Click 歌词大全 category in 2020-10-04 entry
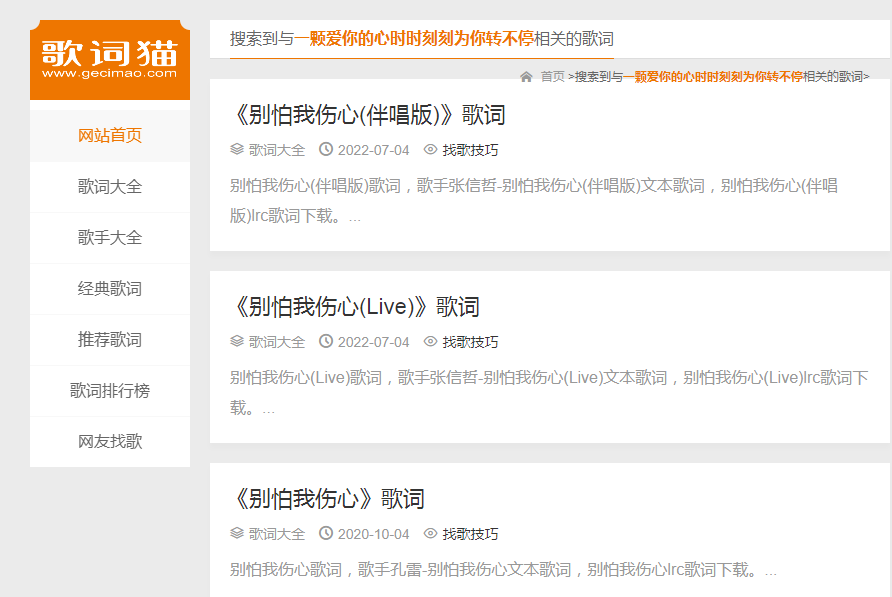This screenshot has height=597, width=892. click(x=277, y=534)
